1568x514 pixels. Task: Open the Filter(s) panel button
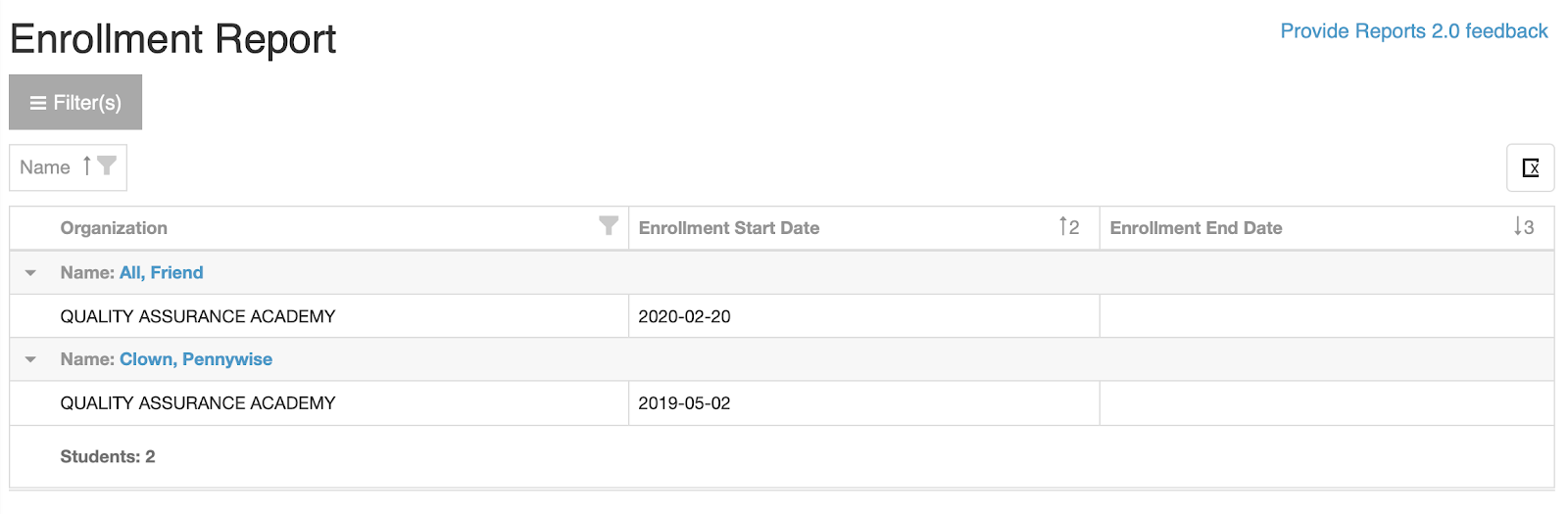tap(75, 102)
